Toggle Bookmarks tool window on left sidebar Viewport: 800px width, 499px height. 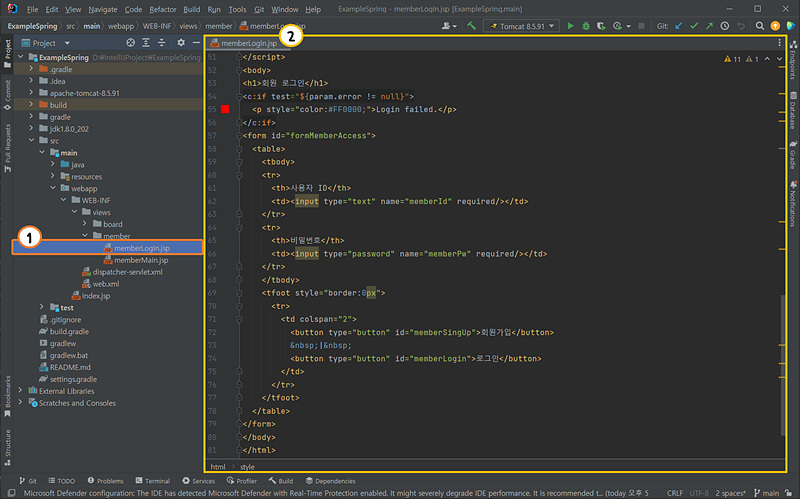(x=7, y=396)
